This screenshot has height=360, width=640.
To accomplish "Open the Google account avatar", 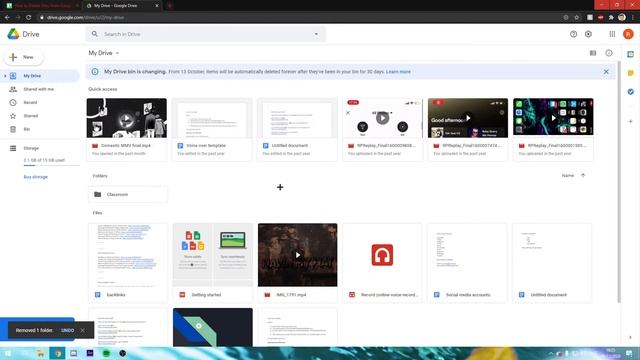I will tap(628, 34).
